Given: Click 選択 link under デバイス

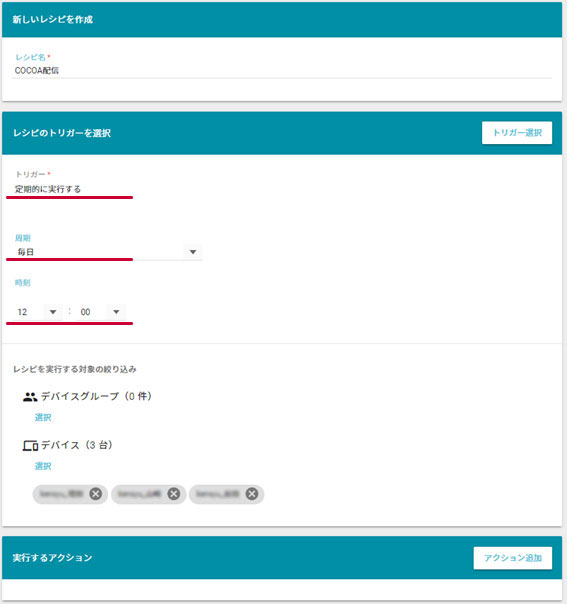Looking at the screenshot, I should [x=43, y=466].
